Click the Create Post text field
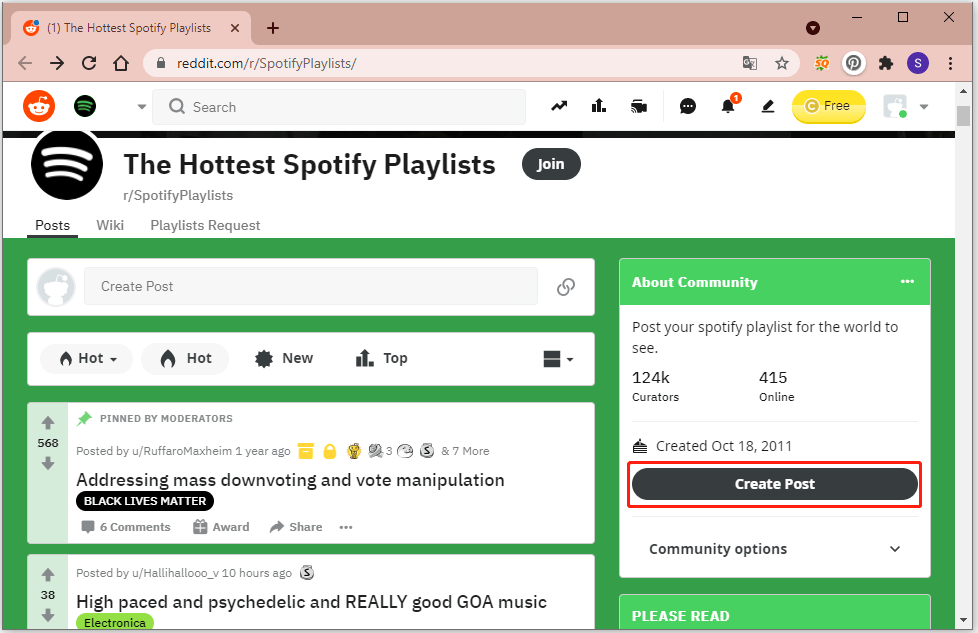 coord(311,286)
